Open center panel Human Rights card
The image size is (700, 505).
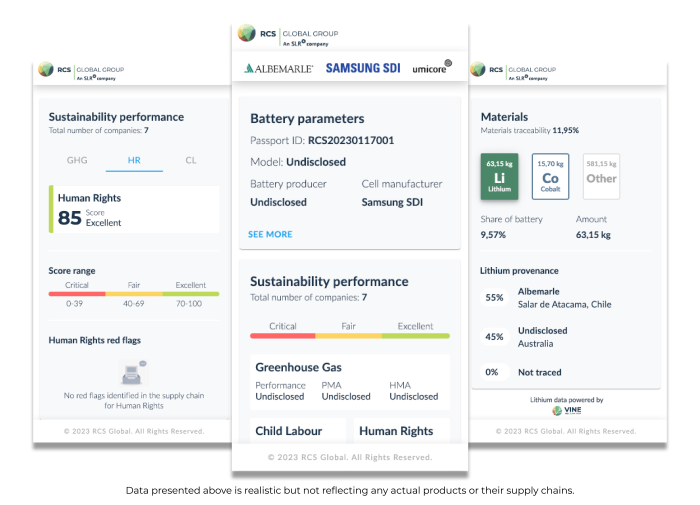coord(401,430)
